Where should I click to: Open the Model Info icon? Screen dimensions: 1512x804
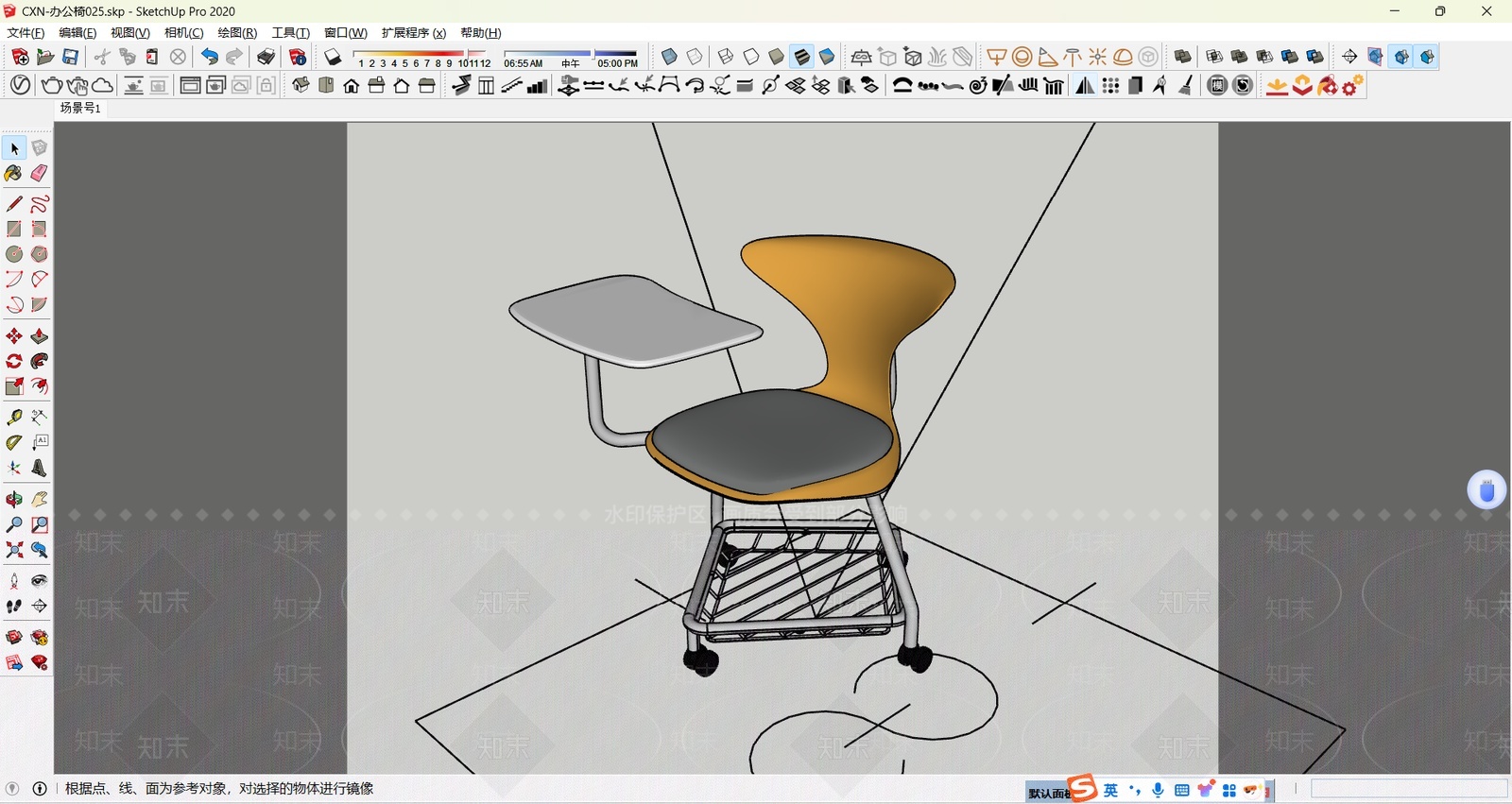(x=297, y=57)
